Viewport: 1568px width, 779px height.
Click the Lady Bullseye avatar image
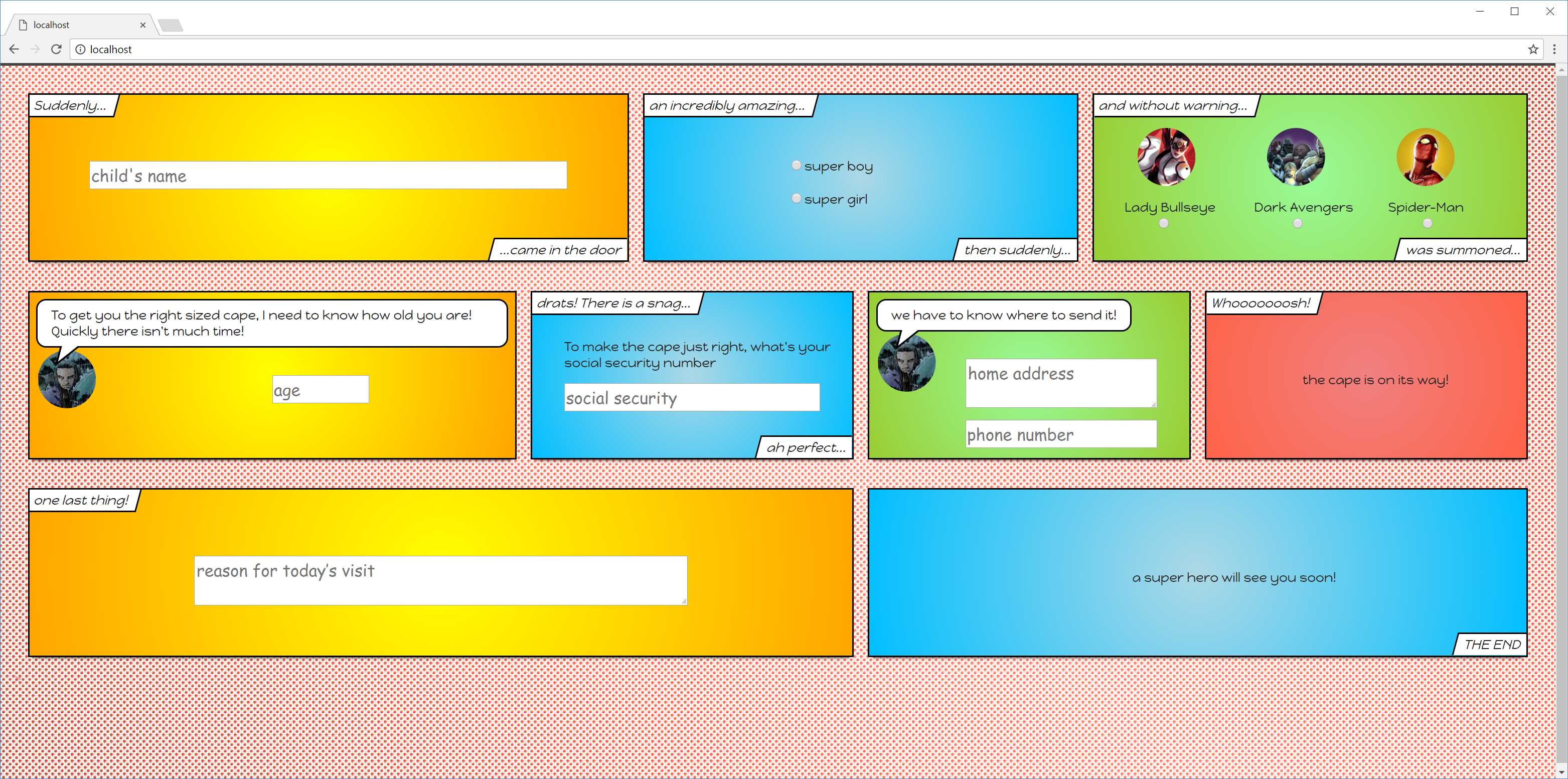(x=1166, y=157)
